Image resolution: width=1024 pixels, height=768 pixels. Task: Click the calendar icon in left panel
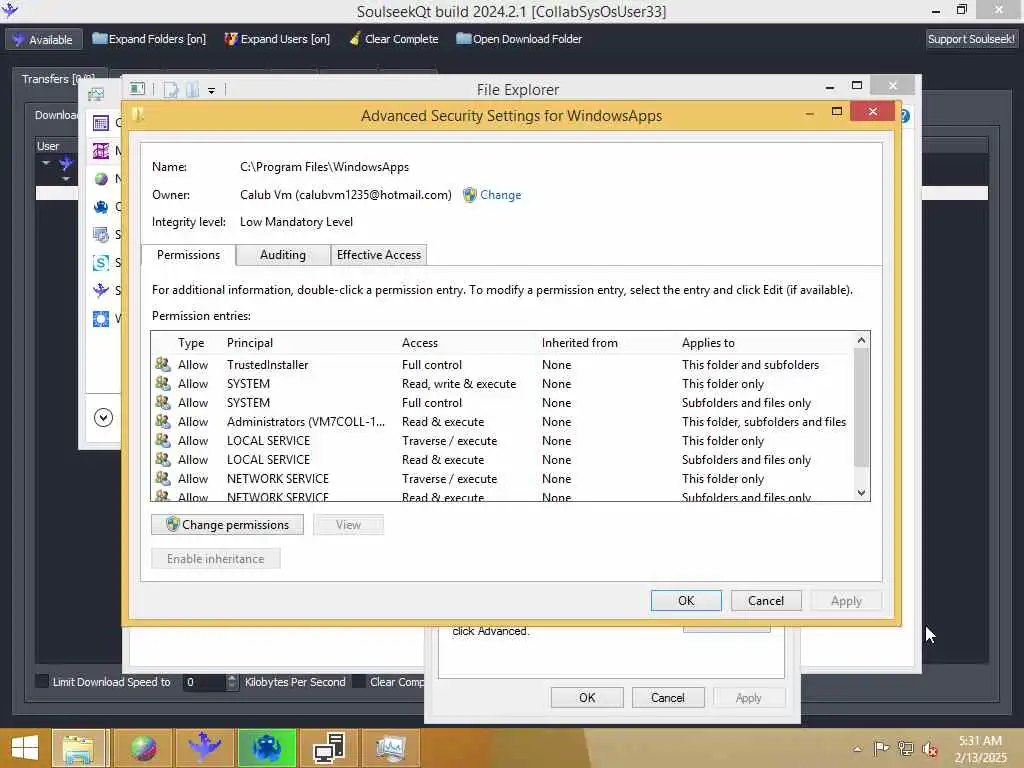(x=101, y=122)
